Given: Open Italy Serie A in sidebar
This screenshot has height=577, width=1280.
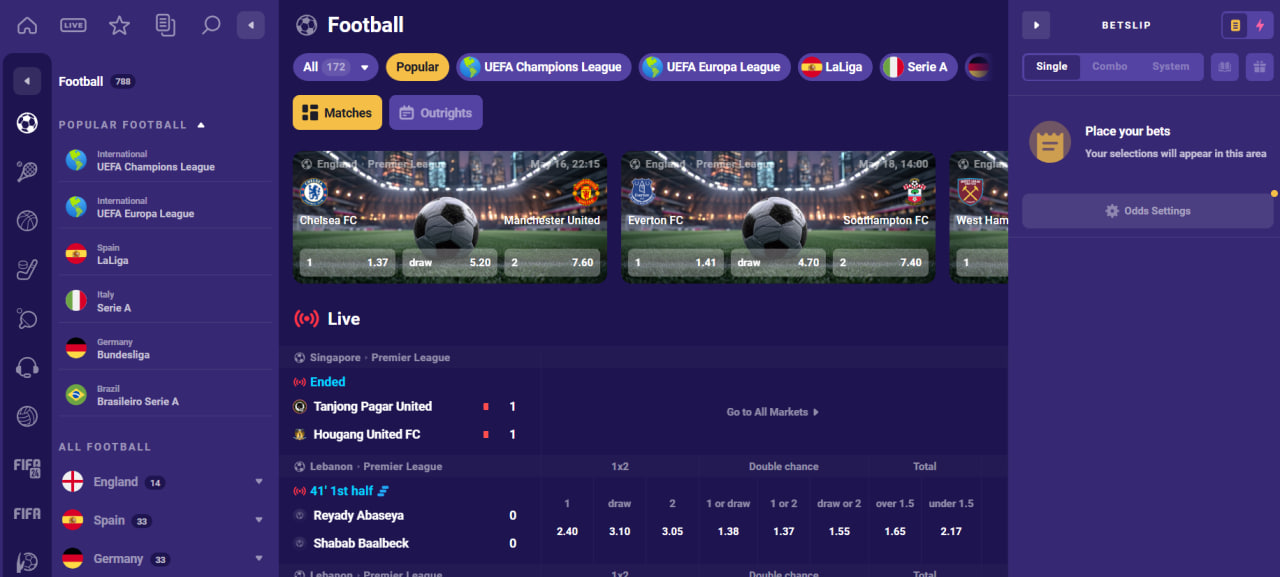Looking at the screenshot, I should click(x=165, y=301).
